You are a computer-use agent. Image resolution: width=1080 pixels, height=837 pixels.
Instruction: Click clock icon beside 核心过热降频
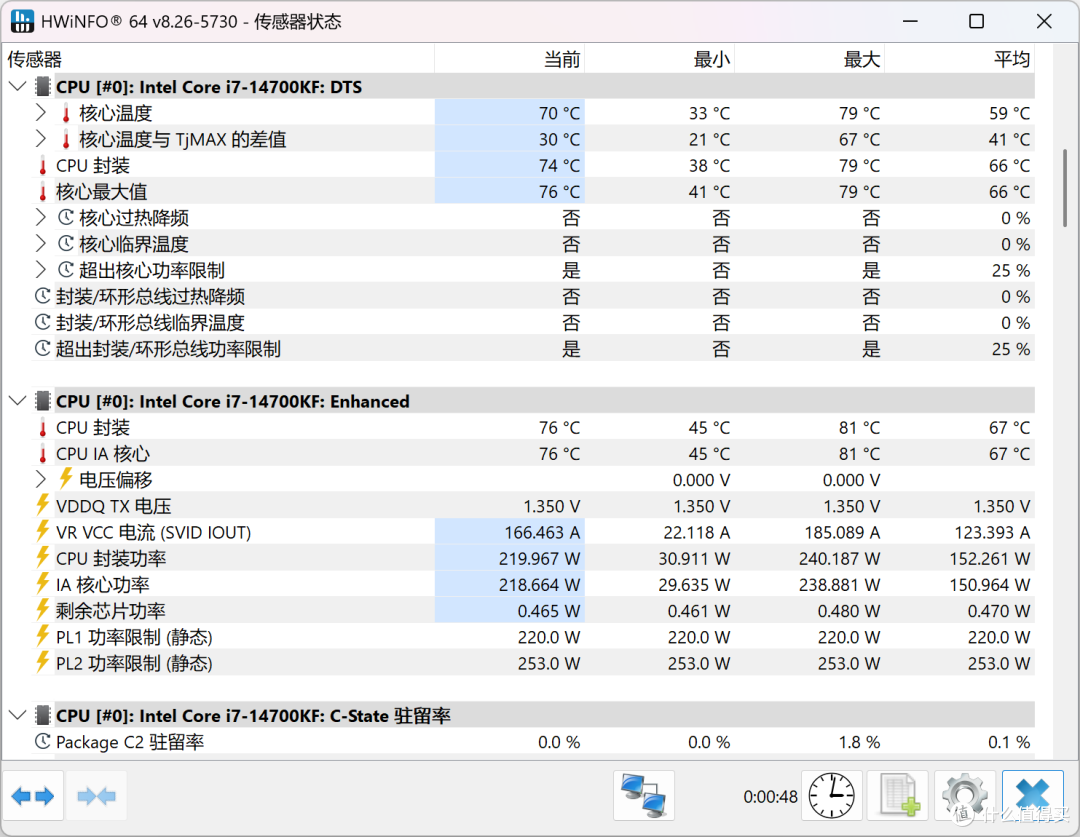point(66,218)
